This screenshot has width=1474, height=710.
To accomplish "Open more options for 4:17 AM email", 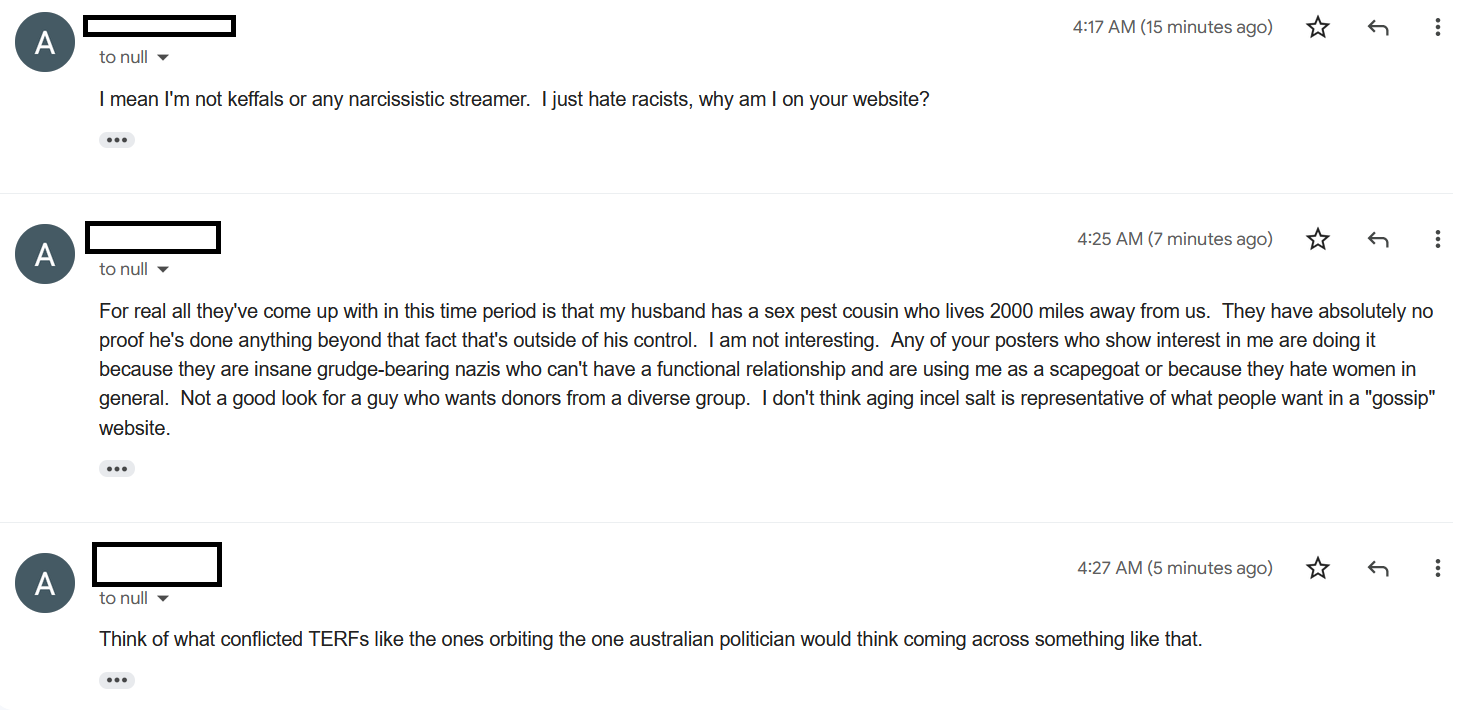I will click(x=1437, y=27).
